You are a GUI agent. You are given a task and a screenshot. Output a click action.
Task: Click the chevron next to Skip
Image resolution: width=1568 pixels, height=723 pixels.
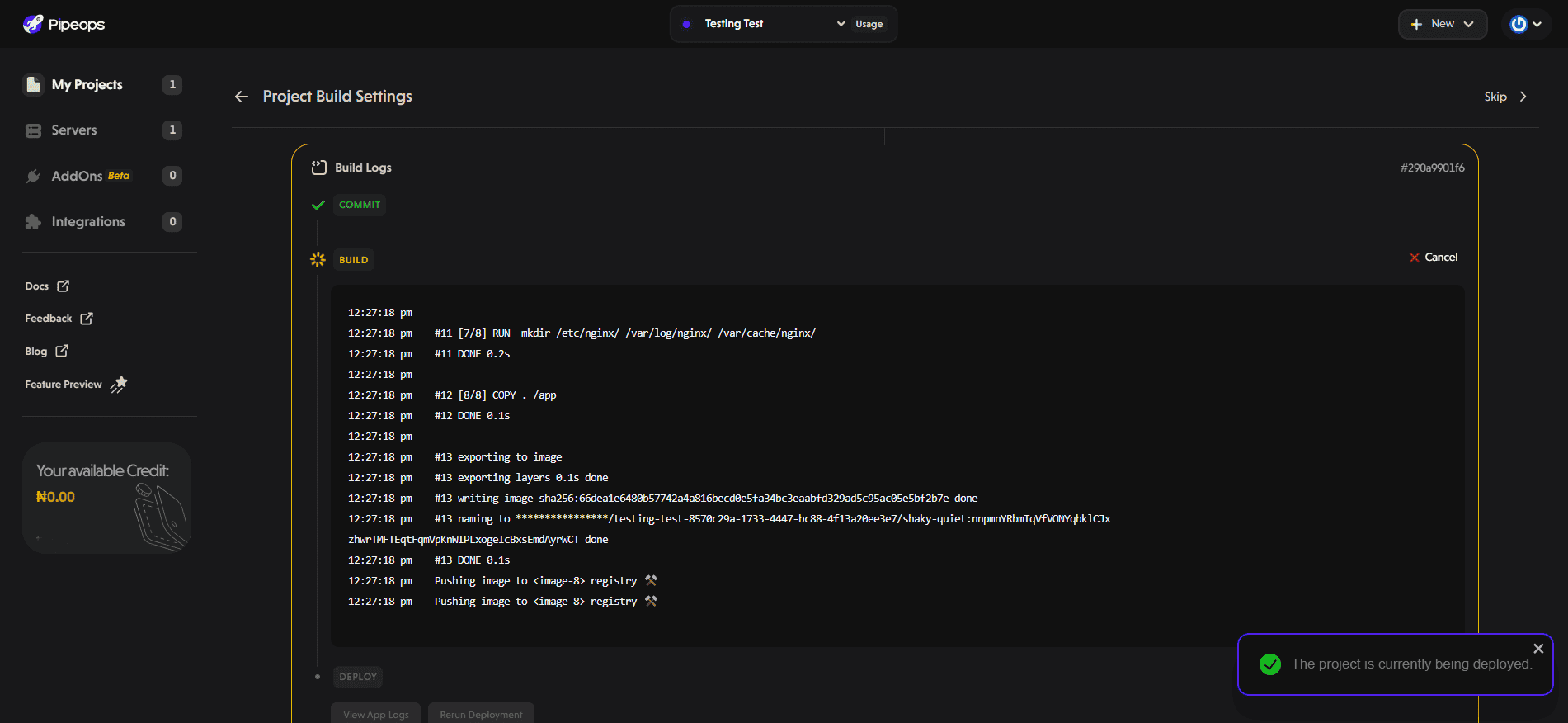pos(1523,97)
